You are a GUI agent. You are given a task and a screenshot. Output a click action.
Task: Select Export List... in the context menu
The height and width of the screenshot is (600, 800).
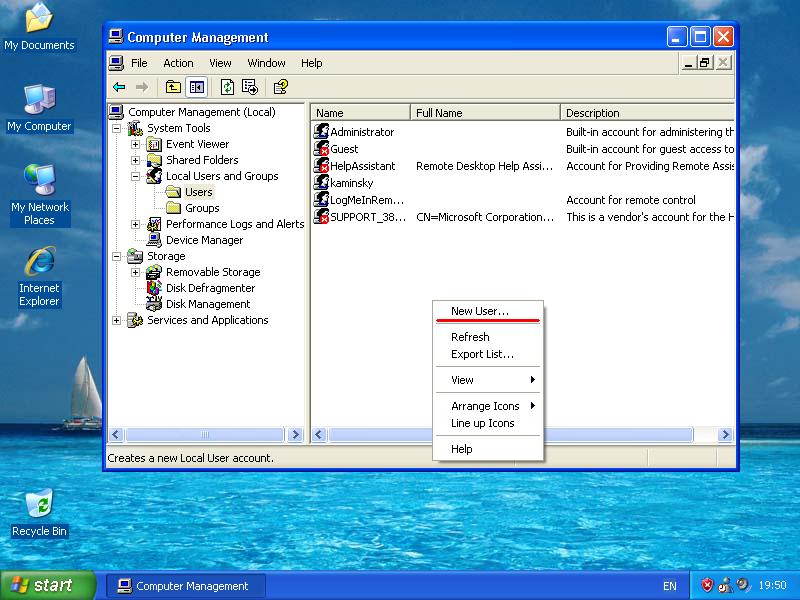(482, 354)
